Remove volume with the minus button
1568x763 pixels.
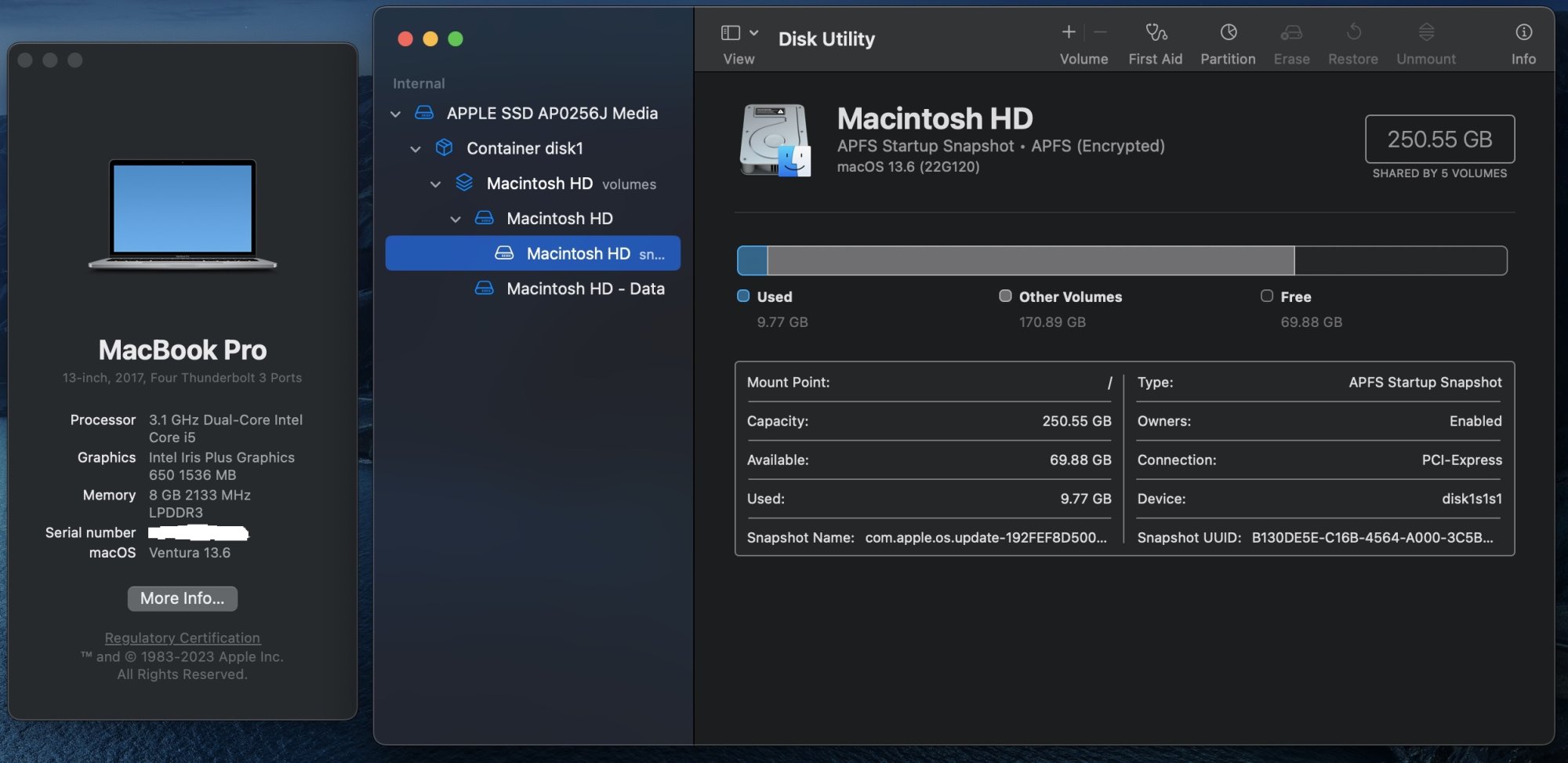point(1101,32)
